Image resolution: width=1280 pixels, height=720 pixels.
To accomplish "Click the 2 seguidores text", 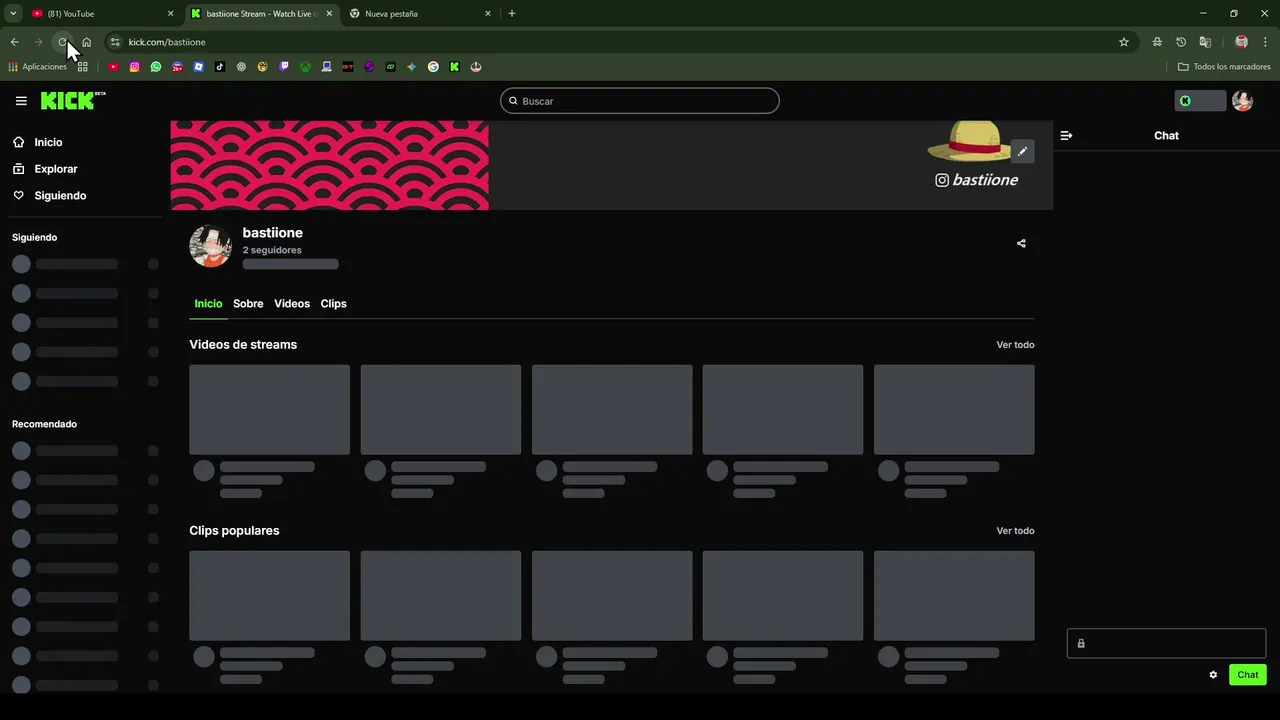I will [272, 250].
